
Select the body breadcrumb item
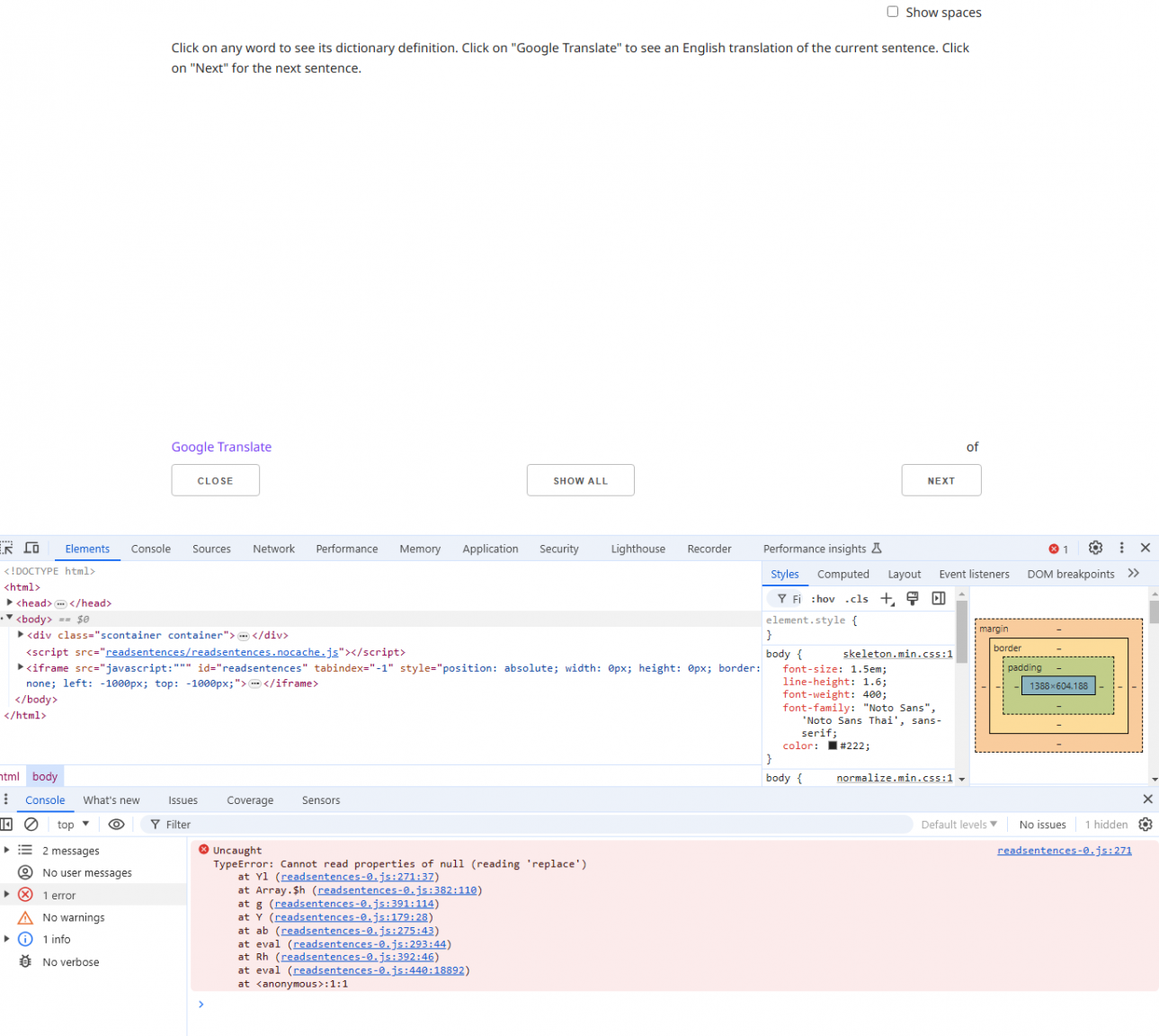(45, 776)
